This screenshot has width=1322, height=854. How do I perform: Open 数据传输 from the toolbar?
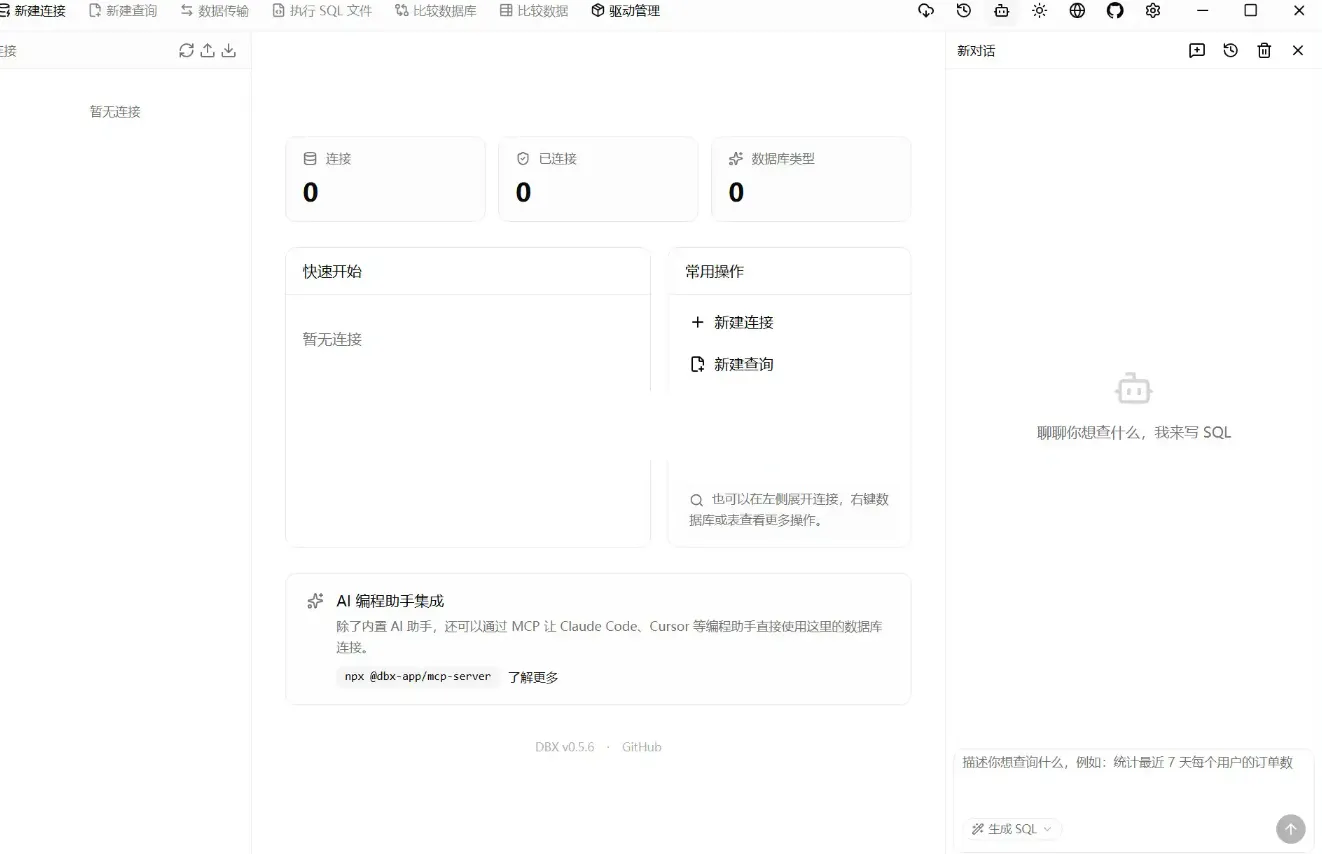click(215, 11)
